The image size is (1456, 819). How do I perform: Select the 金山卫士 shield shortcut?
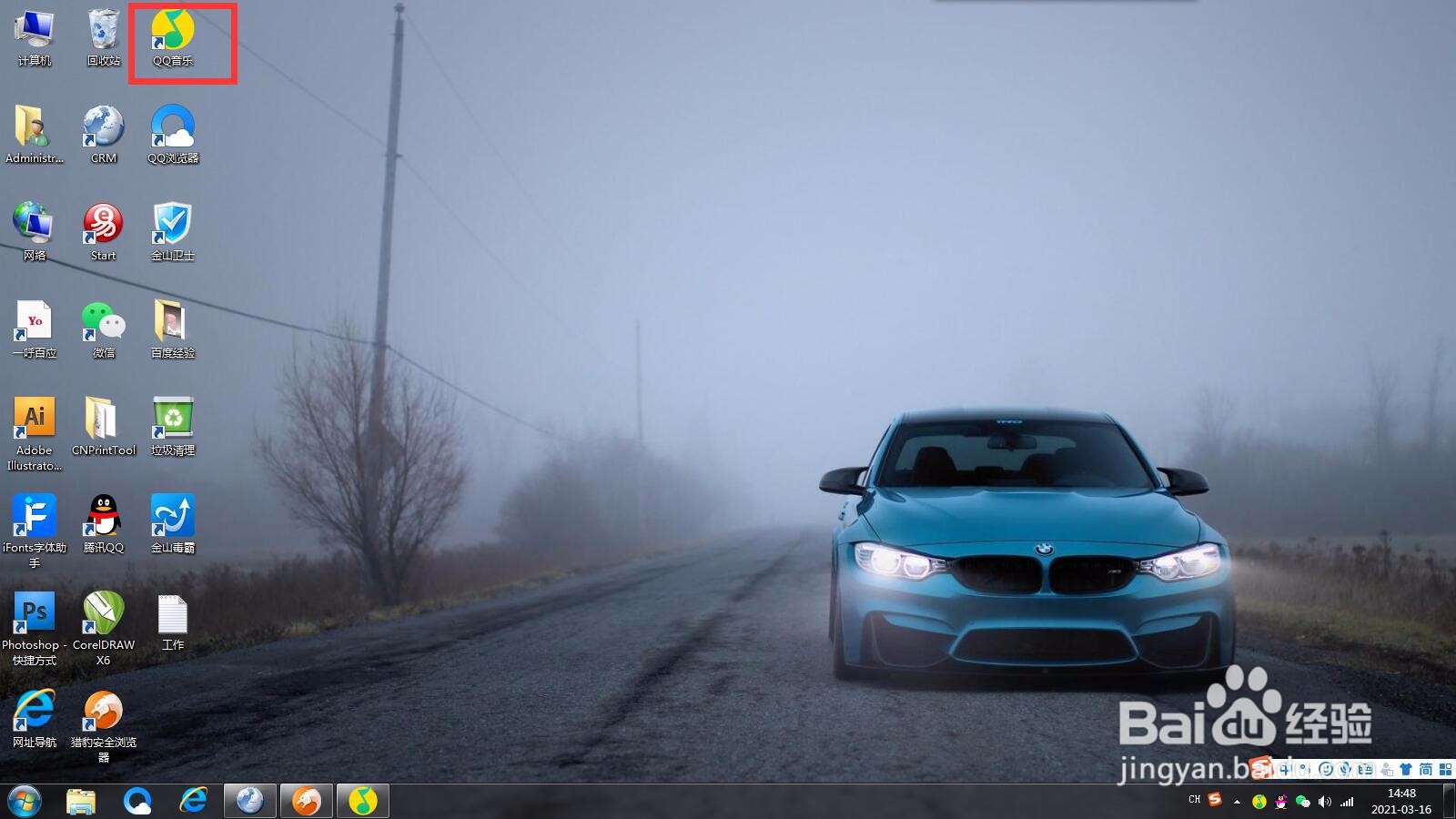tap(173, 232)
